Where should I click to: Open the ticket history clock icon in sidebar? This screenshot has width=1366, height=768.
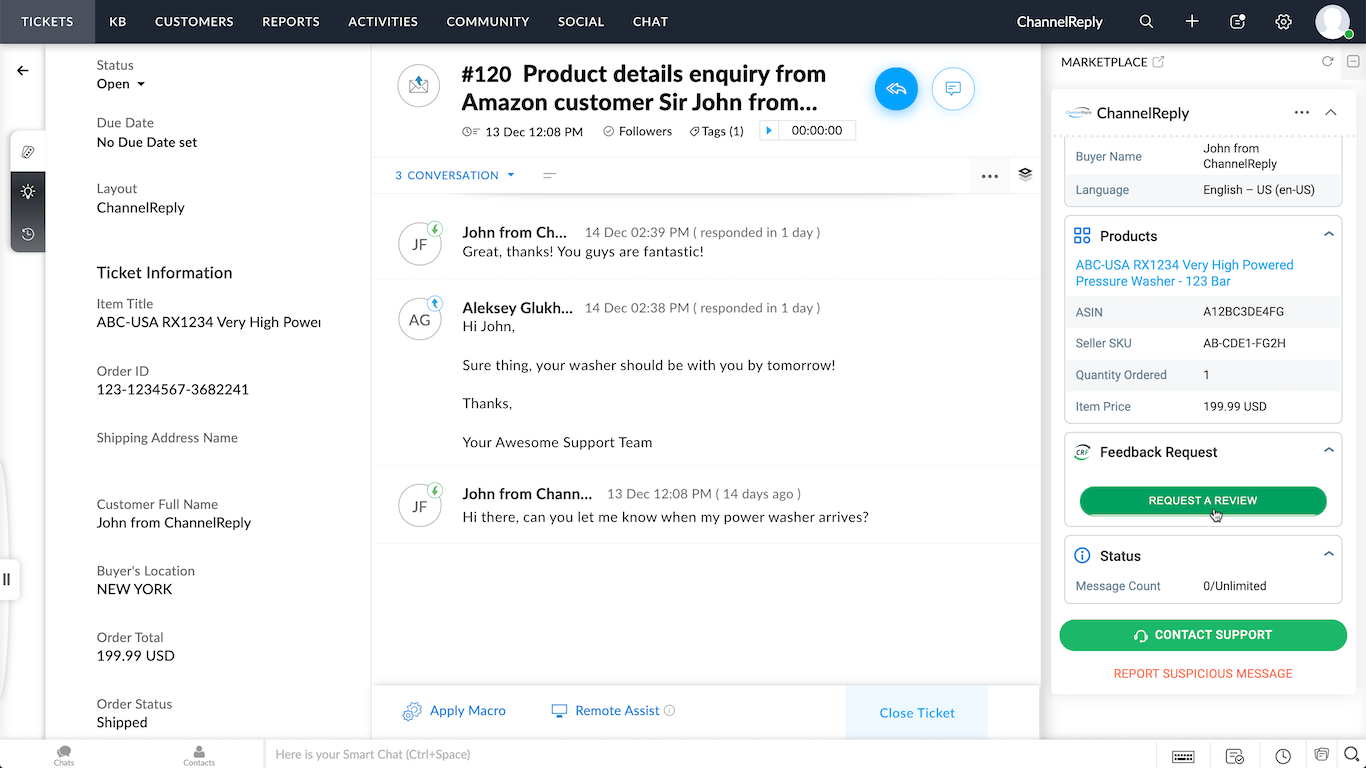[x=28, y=234]
